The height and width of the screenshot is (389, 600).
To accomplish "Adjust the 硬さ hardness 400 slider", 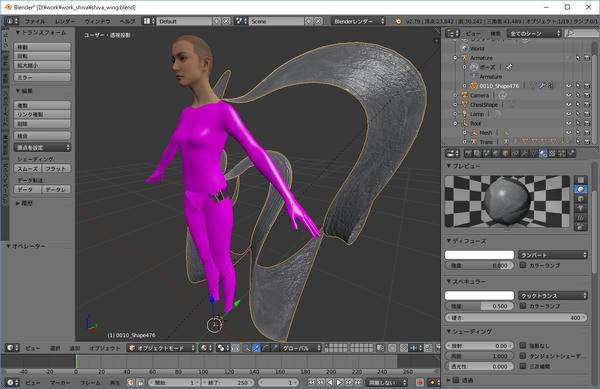I will [516, 317].
